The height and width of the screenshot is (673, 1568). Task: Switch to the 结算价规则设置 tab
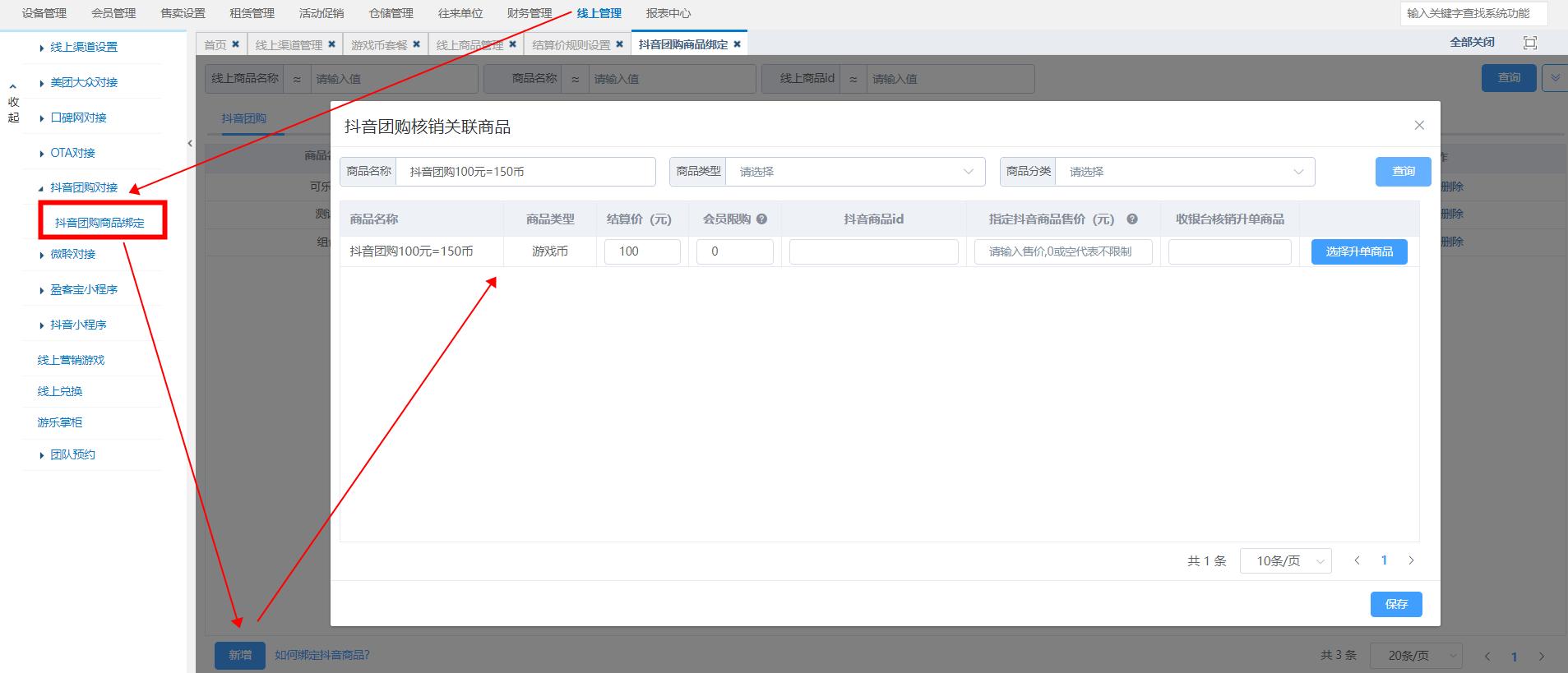coord(571,44)
